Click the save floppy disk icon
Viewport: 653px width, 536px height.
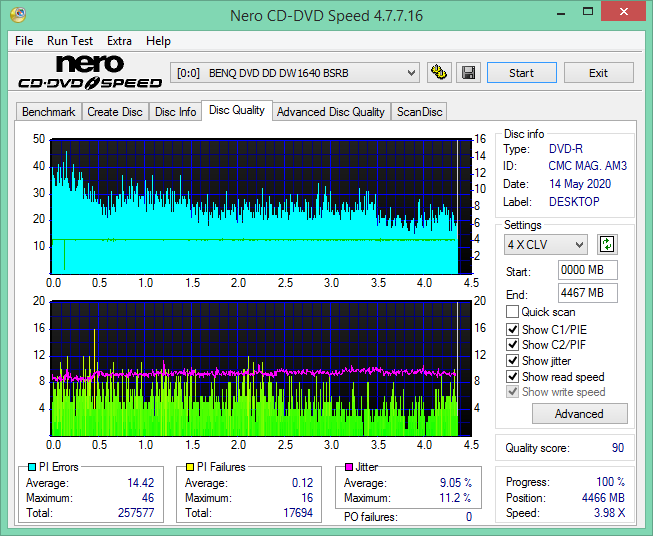pyautogui.click(x=469, y=73)
